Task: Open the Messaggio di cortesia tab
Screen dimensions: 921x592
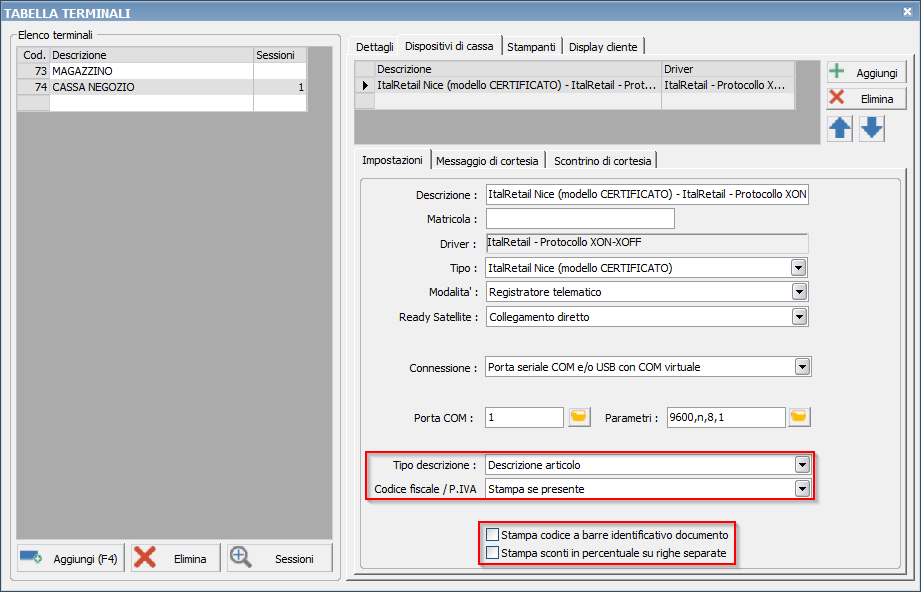Action: 488,160
